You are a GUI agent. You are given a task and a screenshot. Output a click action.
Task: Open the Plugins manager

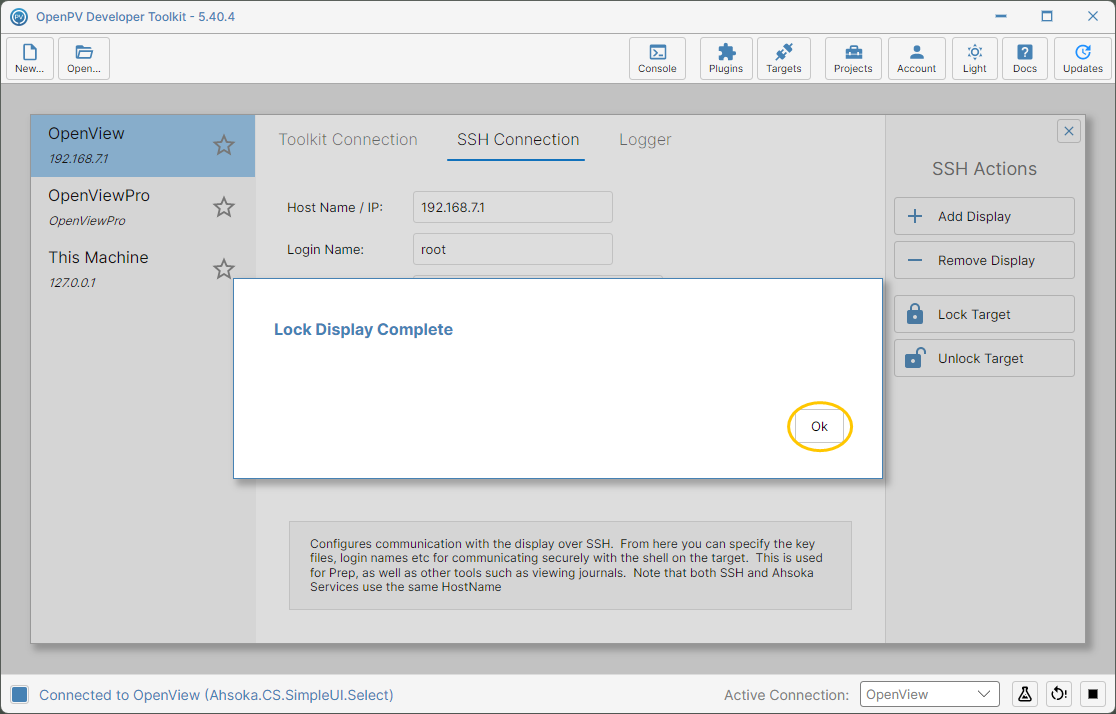pyautogui.click(x=726, y=58)
